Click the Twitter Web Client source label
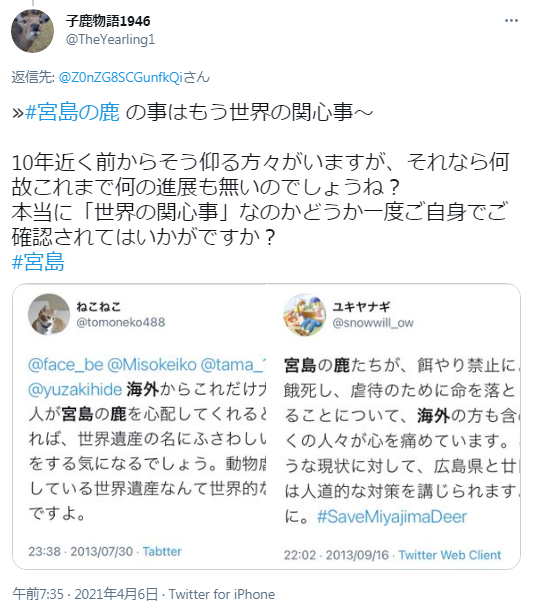Screen dimensions: 534x614 tap(450, 555)
